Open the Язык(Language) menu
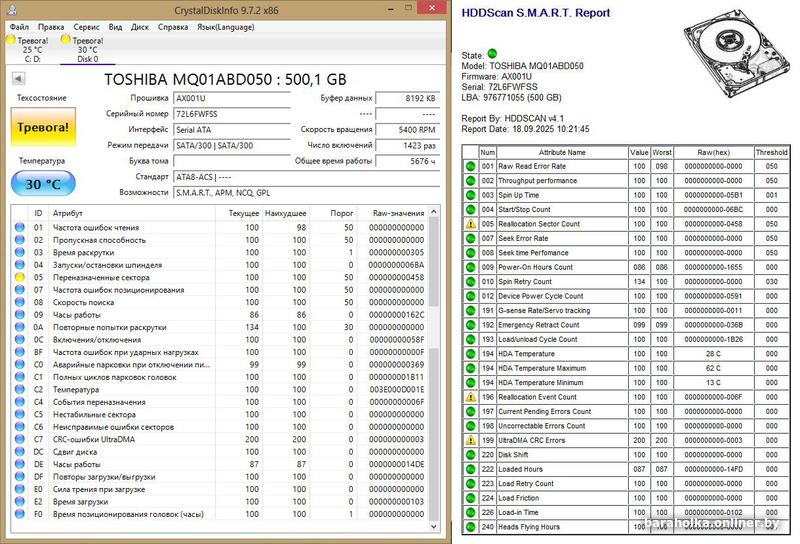 [x=226, y=27]
